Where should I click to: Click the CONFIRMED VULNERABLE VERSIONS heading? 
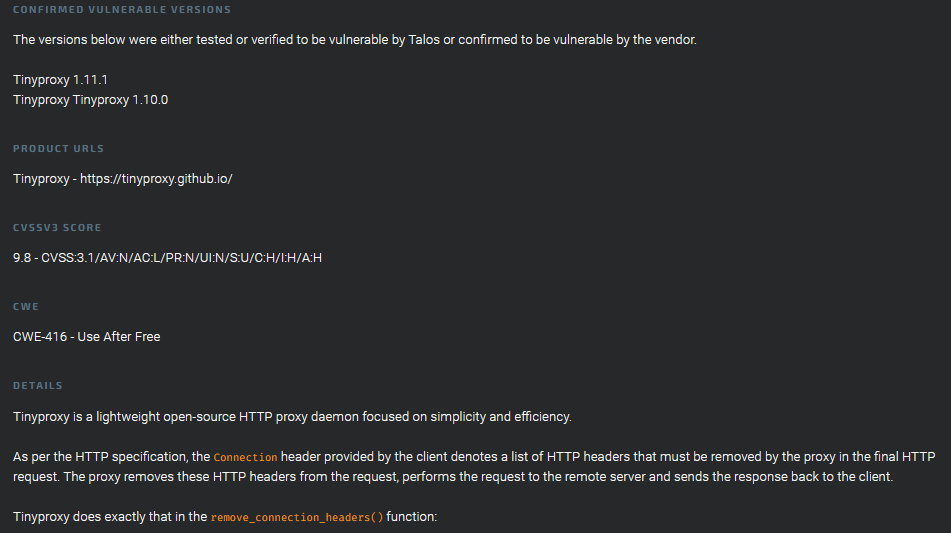click(x=122, y=10)
